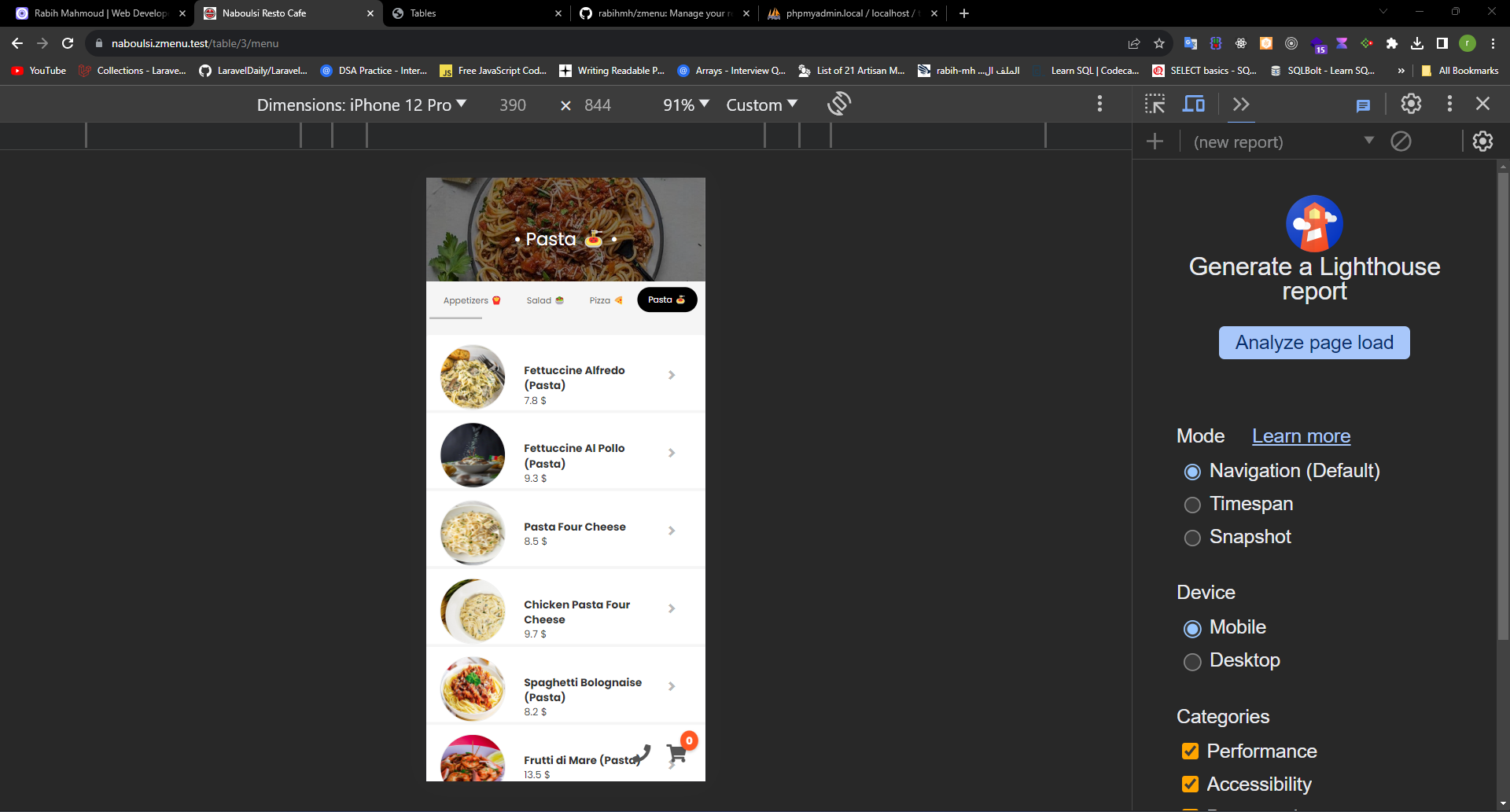1510x812 pixels.
Task: Click the browser Back arrow
Action: point(17,43)
